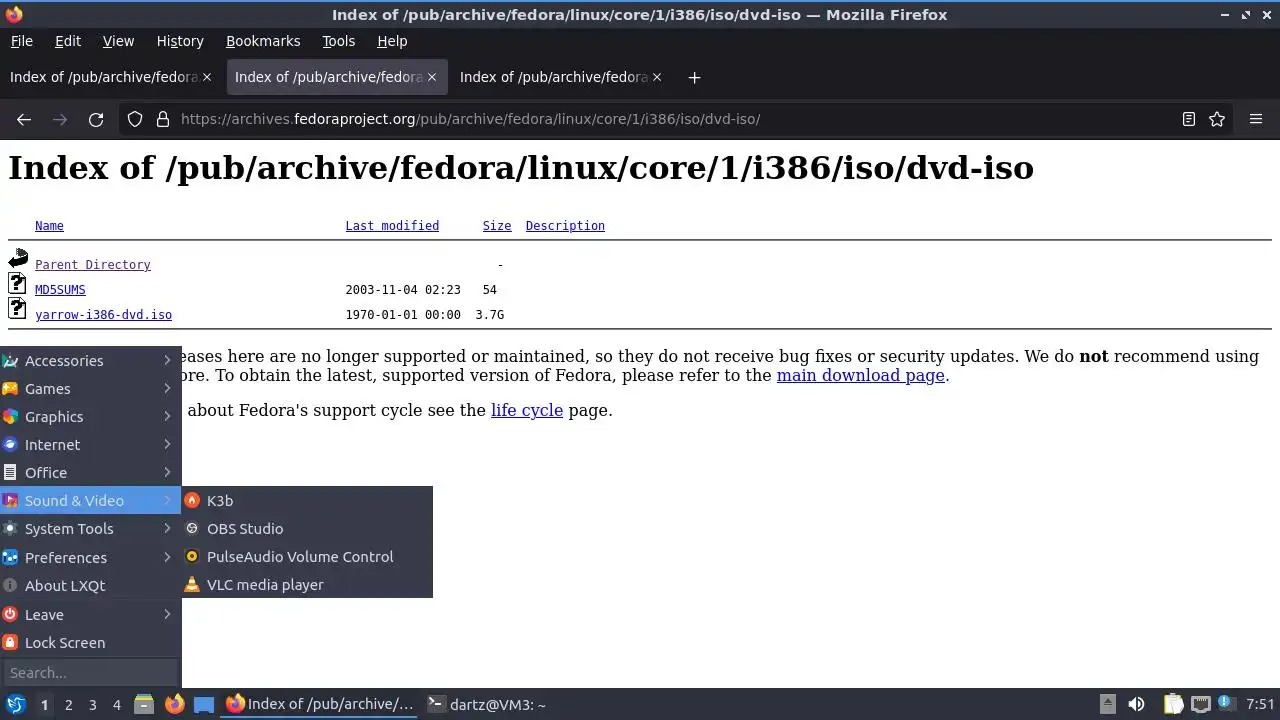Launch Firefox from the quick launch icon
Viewport: 1280px width, 720px height.
(174, 704)
